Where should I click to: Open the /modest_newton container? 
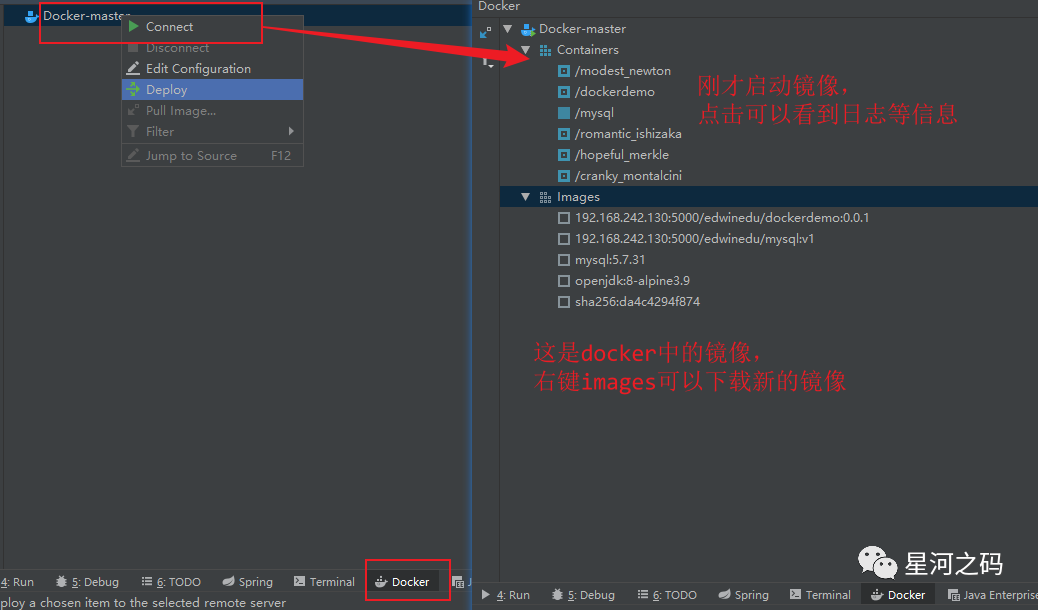coord(622,71)
